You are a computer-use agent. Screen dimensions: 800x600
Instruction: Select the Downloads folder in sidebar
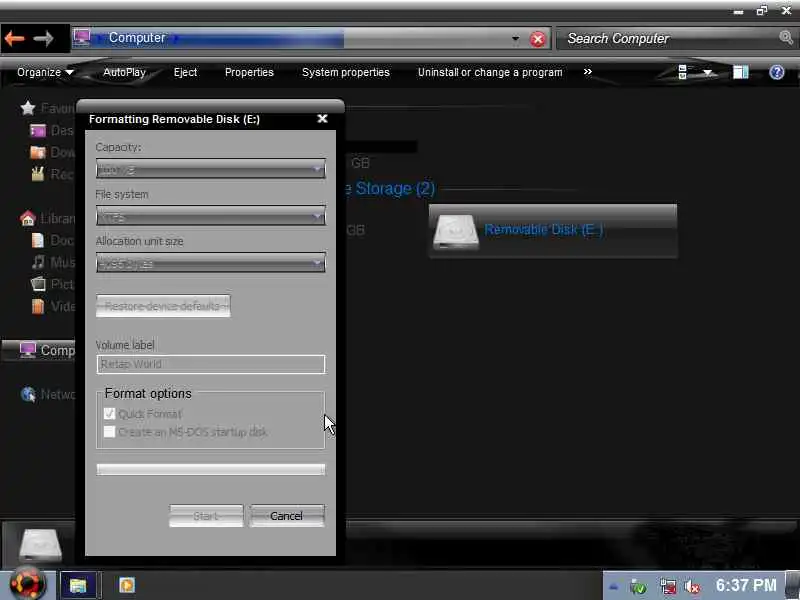click(52, 153)
